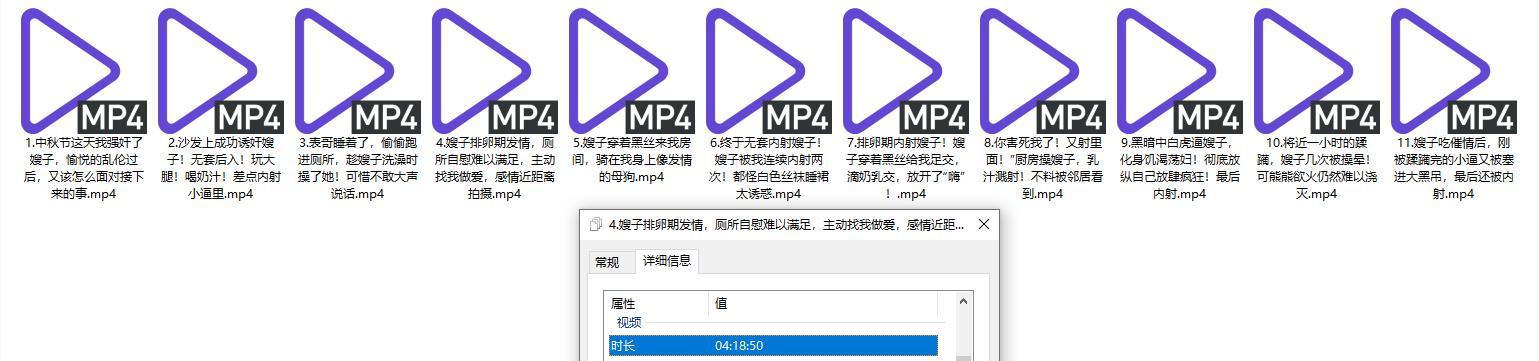Select the MP4 file icon numbered 10
The width and height of the screenshot is (1539, 361).
pos(1316,70)
